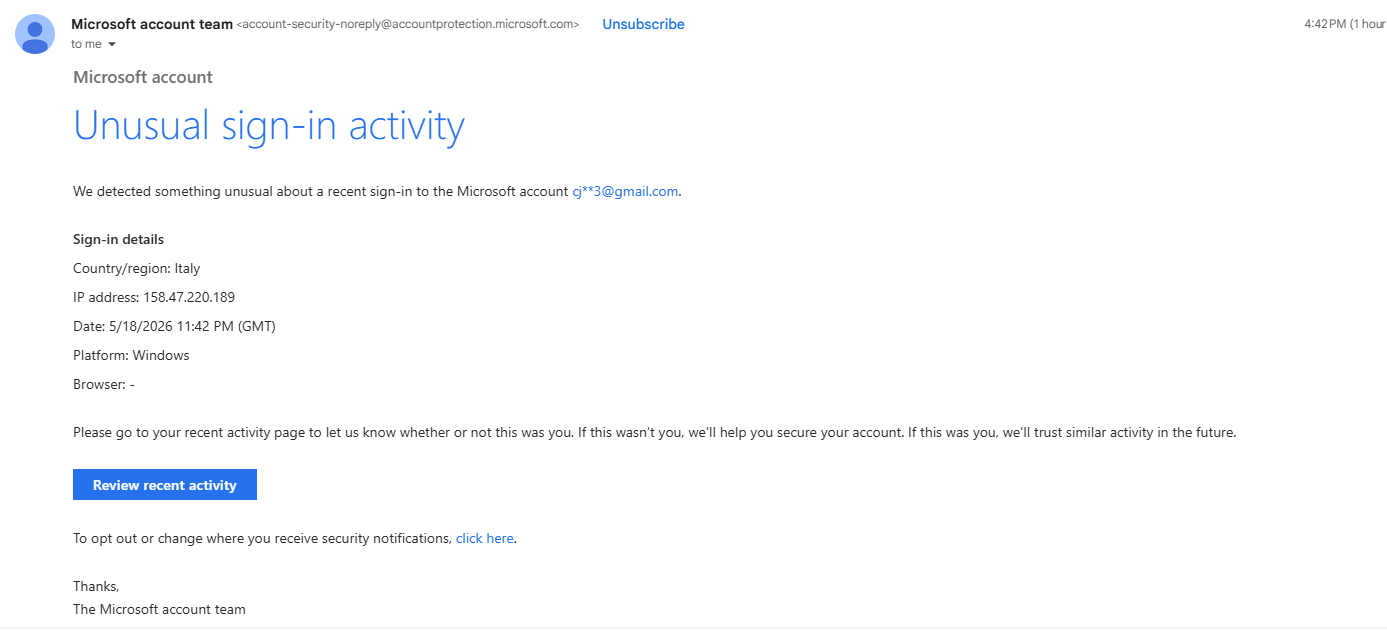Click the "Country/region: Italy" line
Viewport: 1387px width, 631px height.
click(137, 268)
